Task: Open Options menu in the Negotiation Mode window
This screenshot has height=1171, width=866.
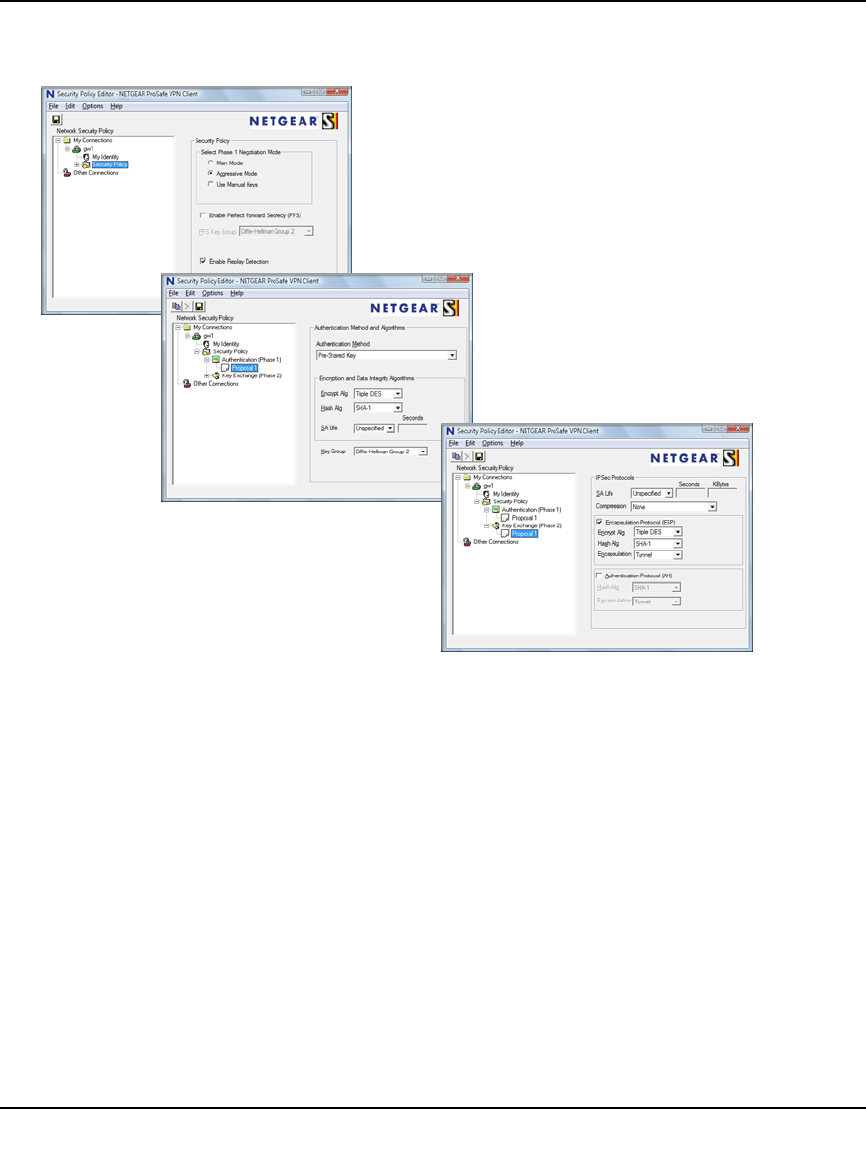Action: click(93, 106)
